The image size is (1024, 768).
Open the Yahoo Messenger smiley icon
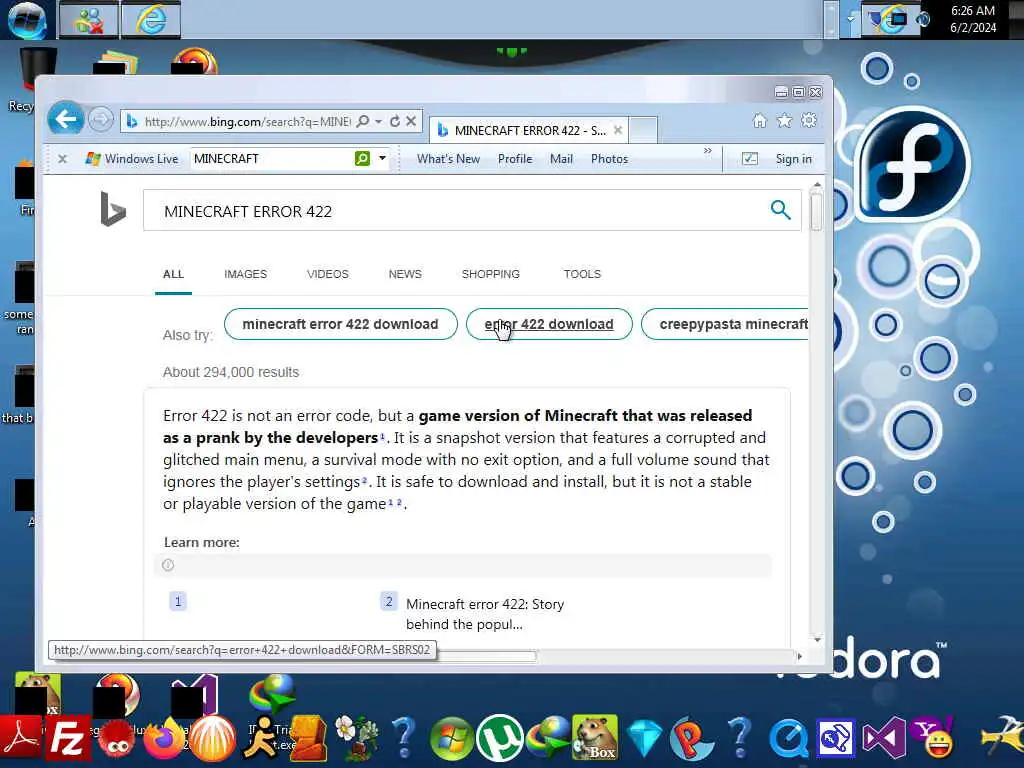935,737
